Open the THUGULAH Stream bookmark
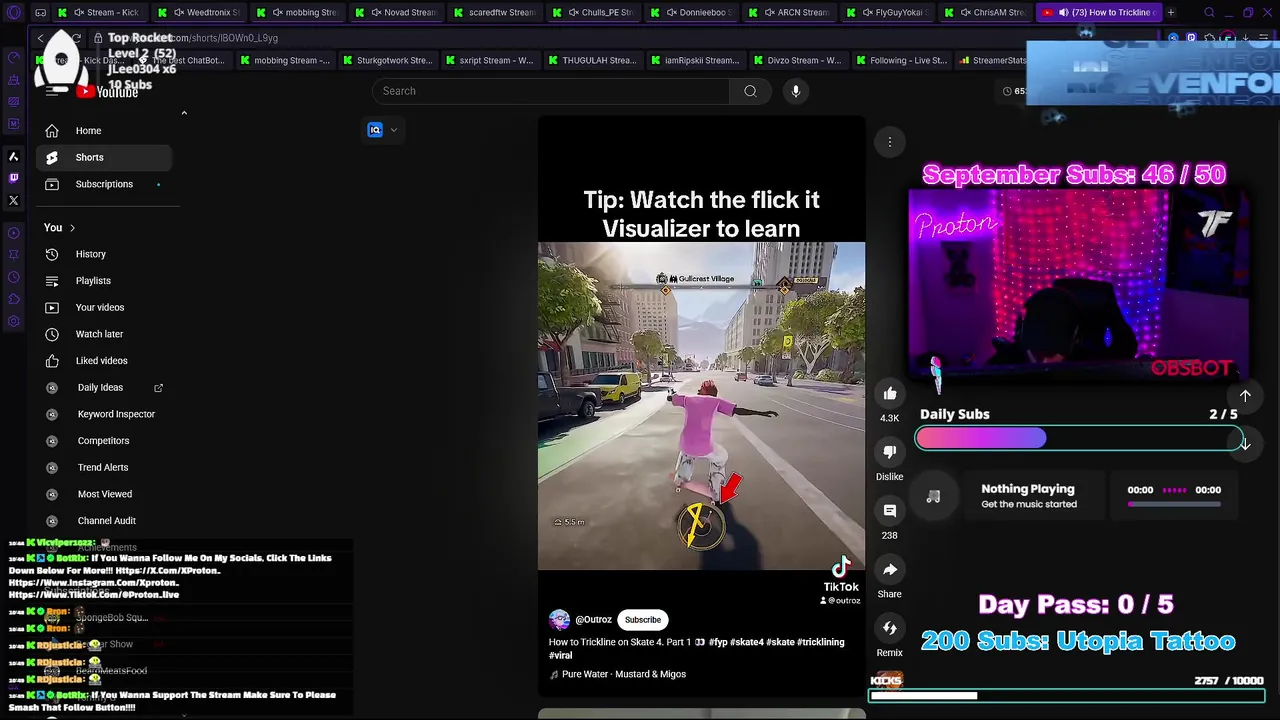 591,60
